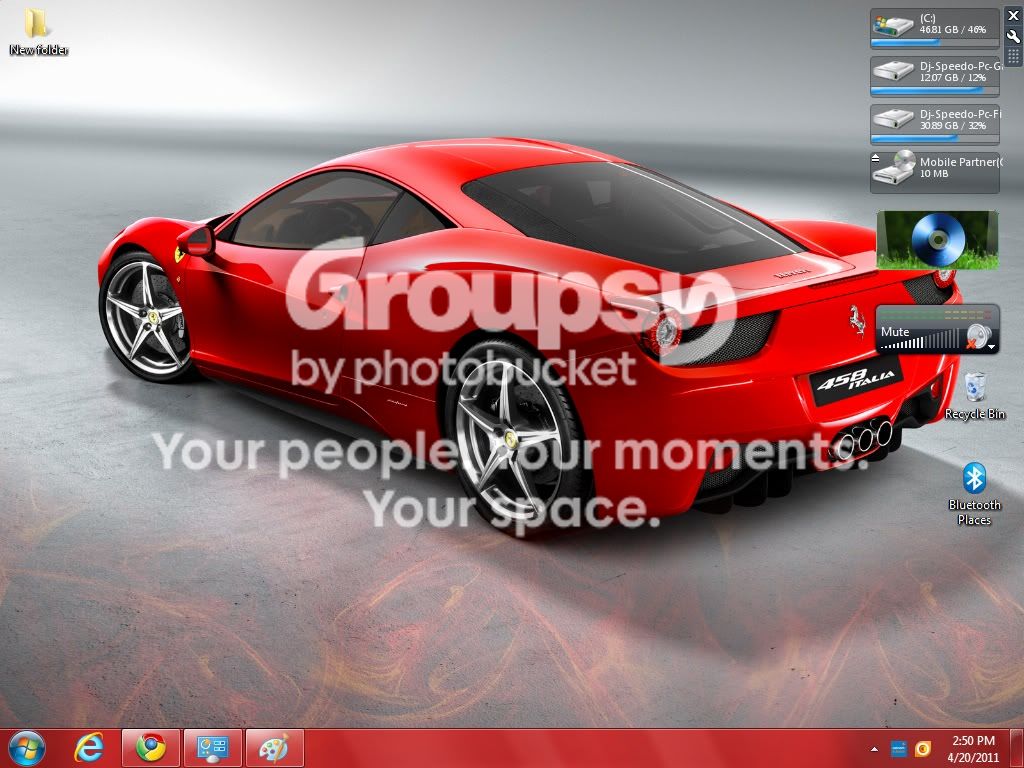The height and width of the screenshot is (768, 1024).
Task: Click the orange circular tray icon
Action: (923, 748)
